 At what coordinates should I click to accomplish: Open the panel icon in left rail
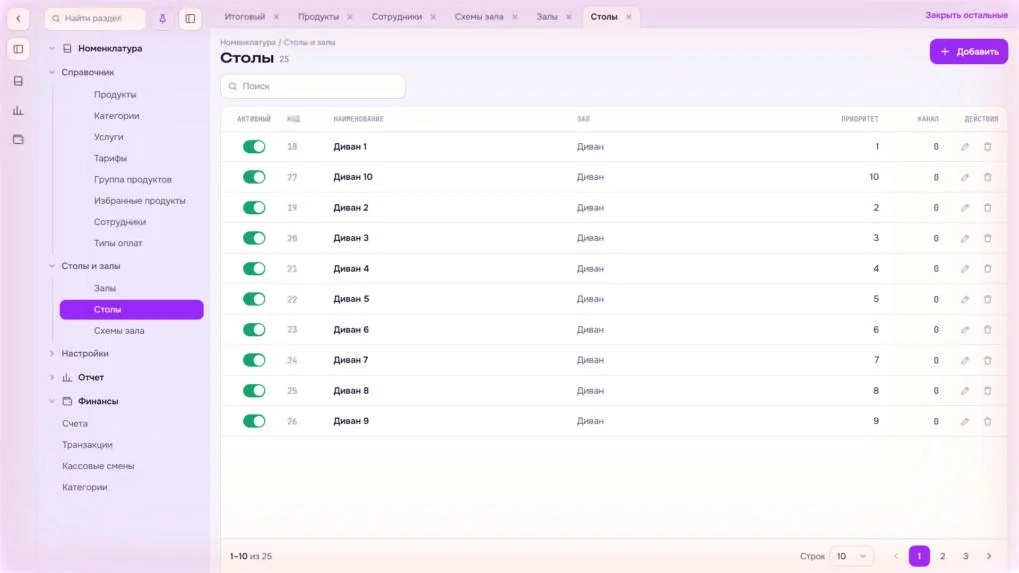click(x=18, y=49)
